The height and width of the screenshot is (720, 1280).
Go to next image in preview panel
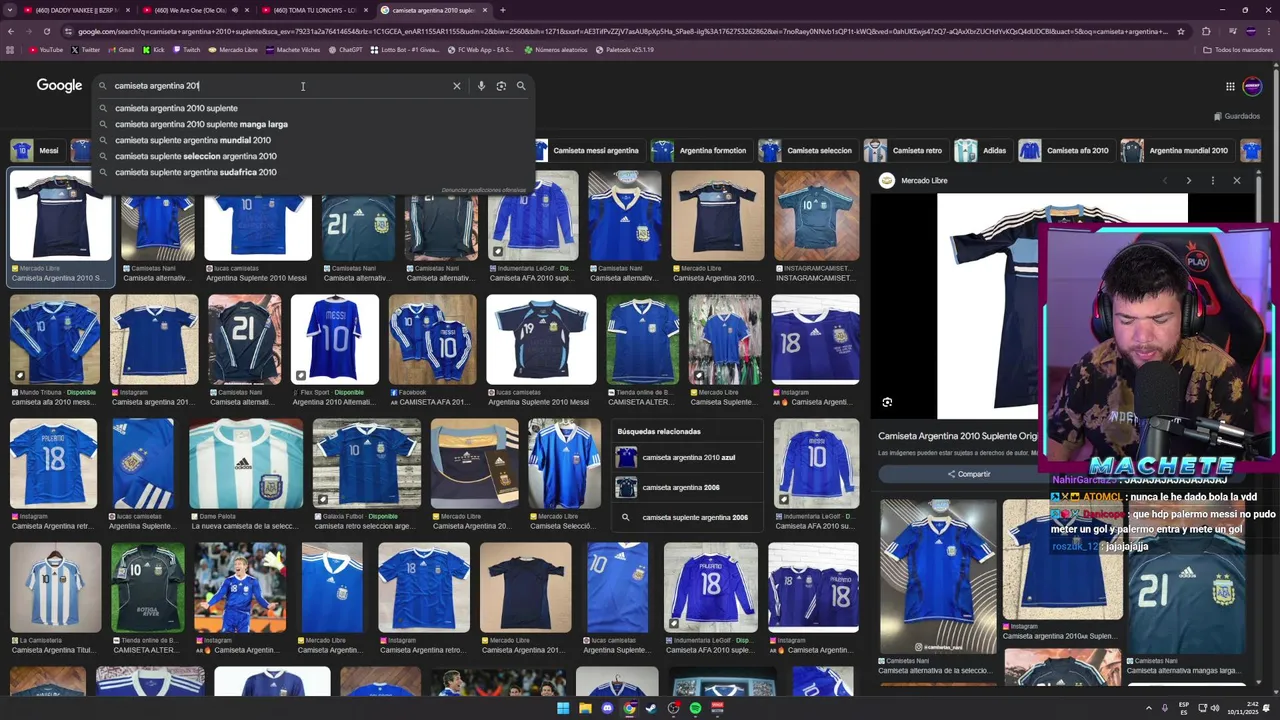click(1188, 180)
